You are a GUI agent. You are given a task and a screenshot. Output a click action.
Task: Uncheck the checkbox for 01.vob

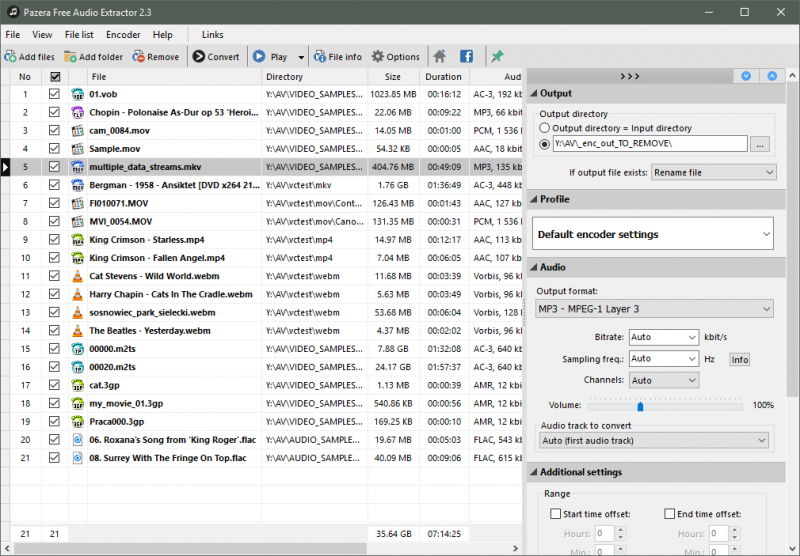click(x=55, y=94)
